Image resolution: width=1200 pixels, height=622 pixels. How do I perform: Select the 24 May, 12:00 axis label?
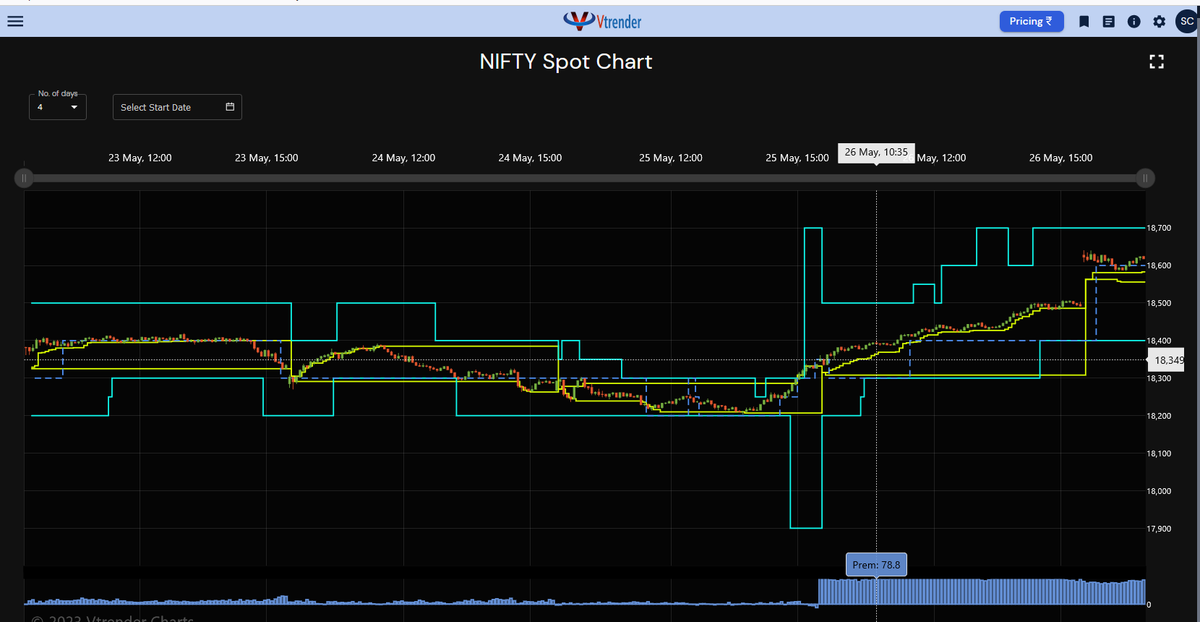coord(403,157)
